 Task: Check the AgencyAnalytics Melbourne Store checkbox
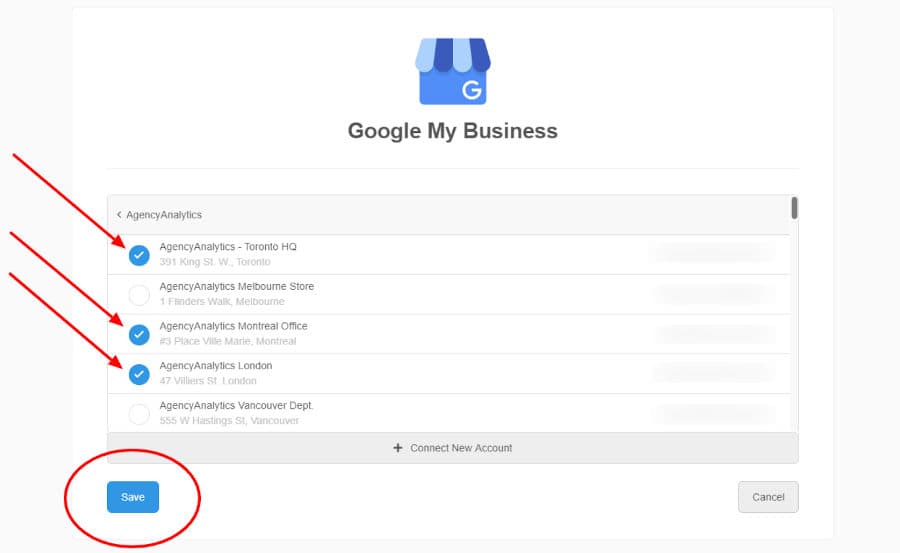tap(139, 295)
